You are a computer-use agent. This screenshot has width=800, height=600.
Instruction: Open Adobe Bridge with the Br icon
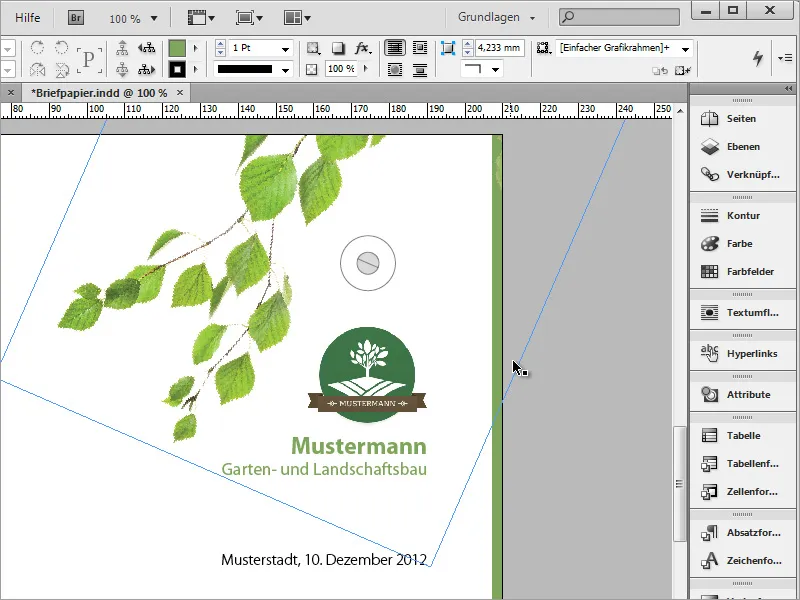tap(76, 18)
